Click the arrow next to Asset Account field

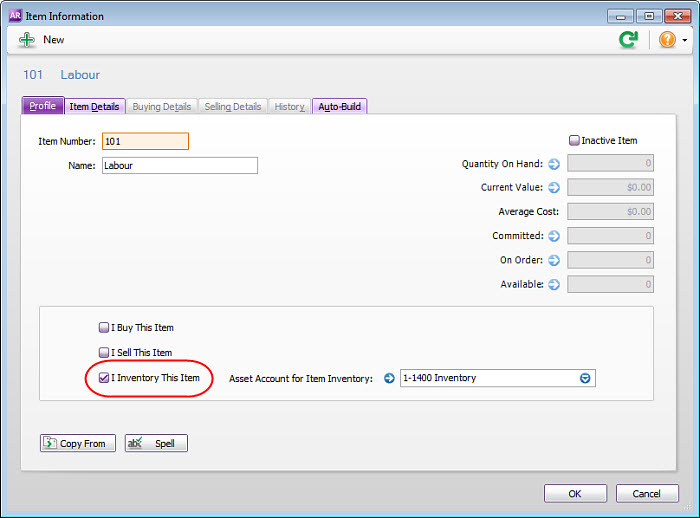pos(389,379)
